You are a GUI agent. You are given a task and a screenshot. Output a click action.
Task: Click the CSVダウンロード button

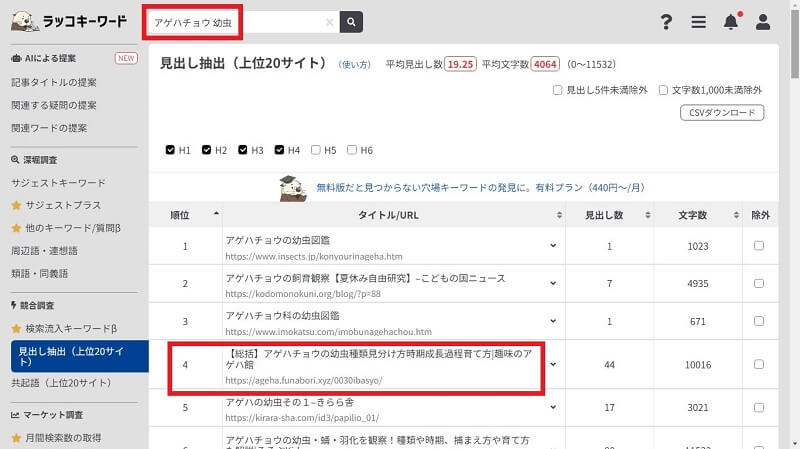coord(721,113)
